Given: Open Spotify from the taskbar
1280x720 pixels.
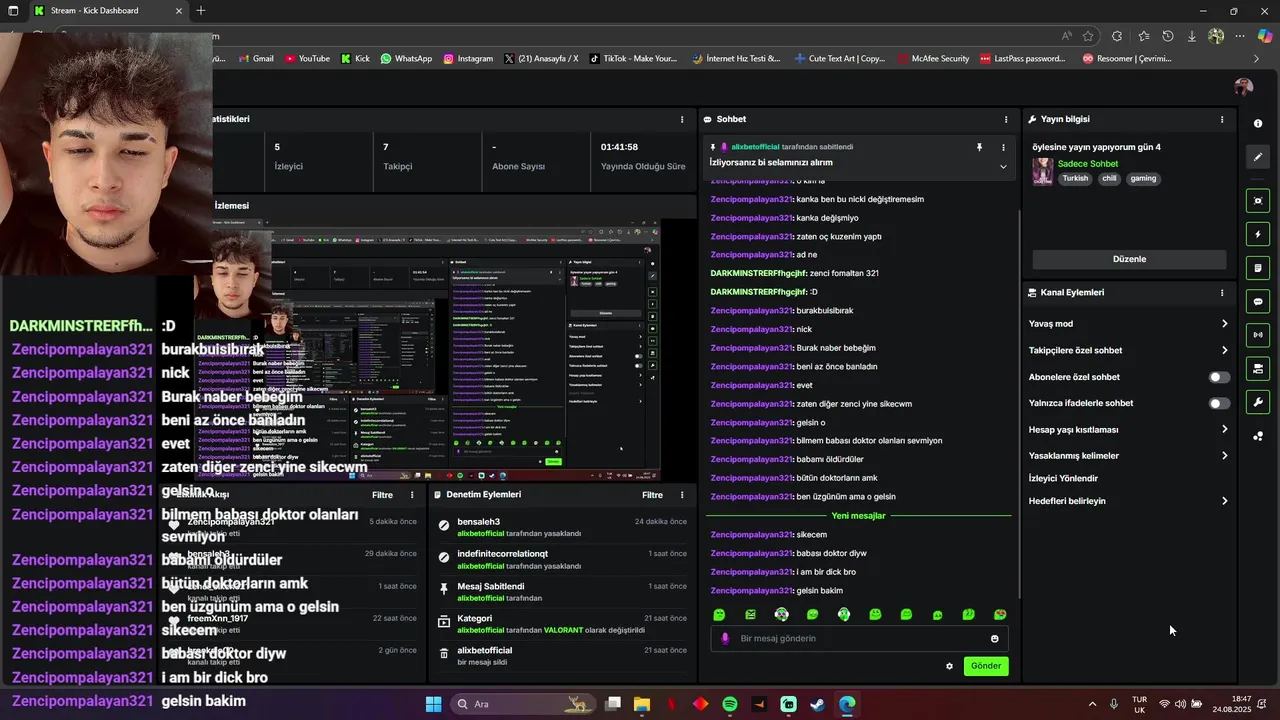Looking at the screenshot, I should (x=729, y=704).
